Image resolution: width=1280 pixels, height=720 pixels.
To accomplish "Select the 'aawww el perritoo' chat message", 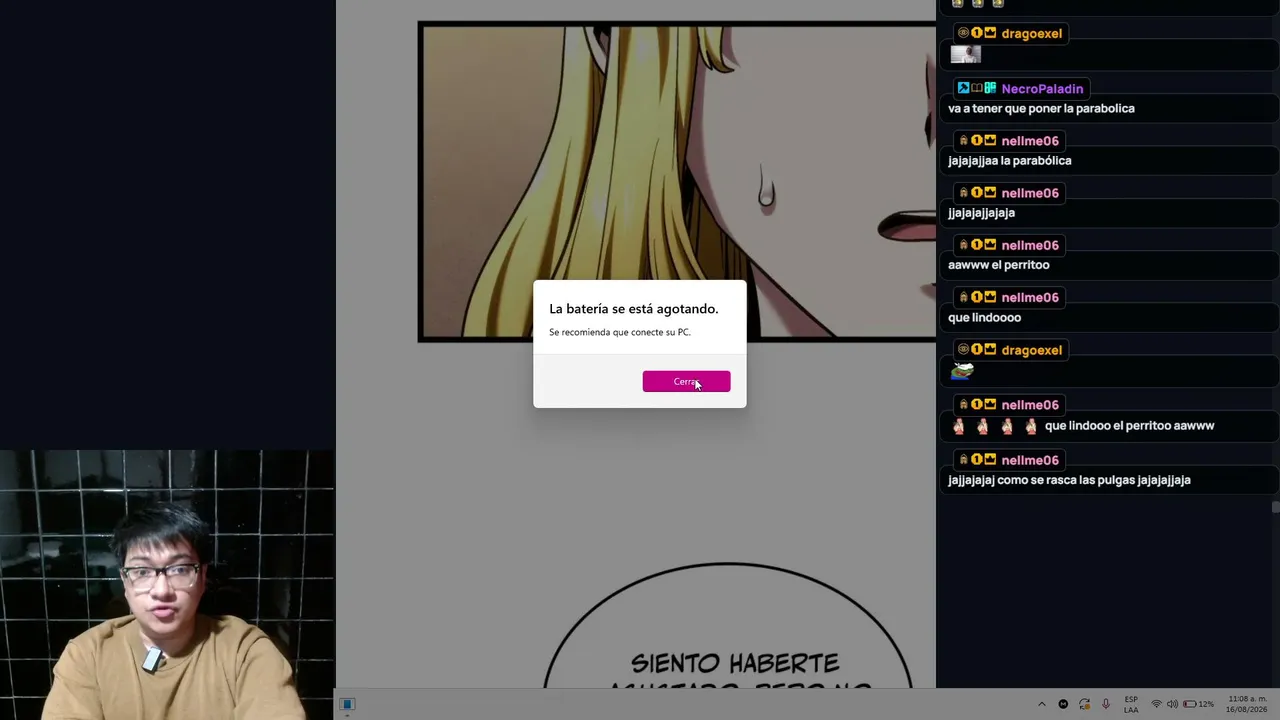I will click(998, 265).
